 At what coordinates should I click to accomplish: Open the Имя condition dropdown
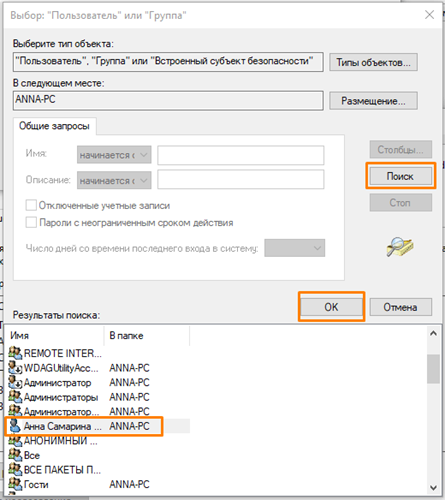[114, 155]
